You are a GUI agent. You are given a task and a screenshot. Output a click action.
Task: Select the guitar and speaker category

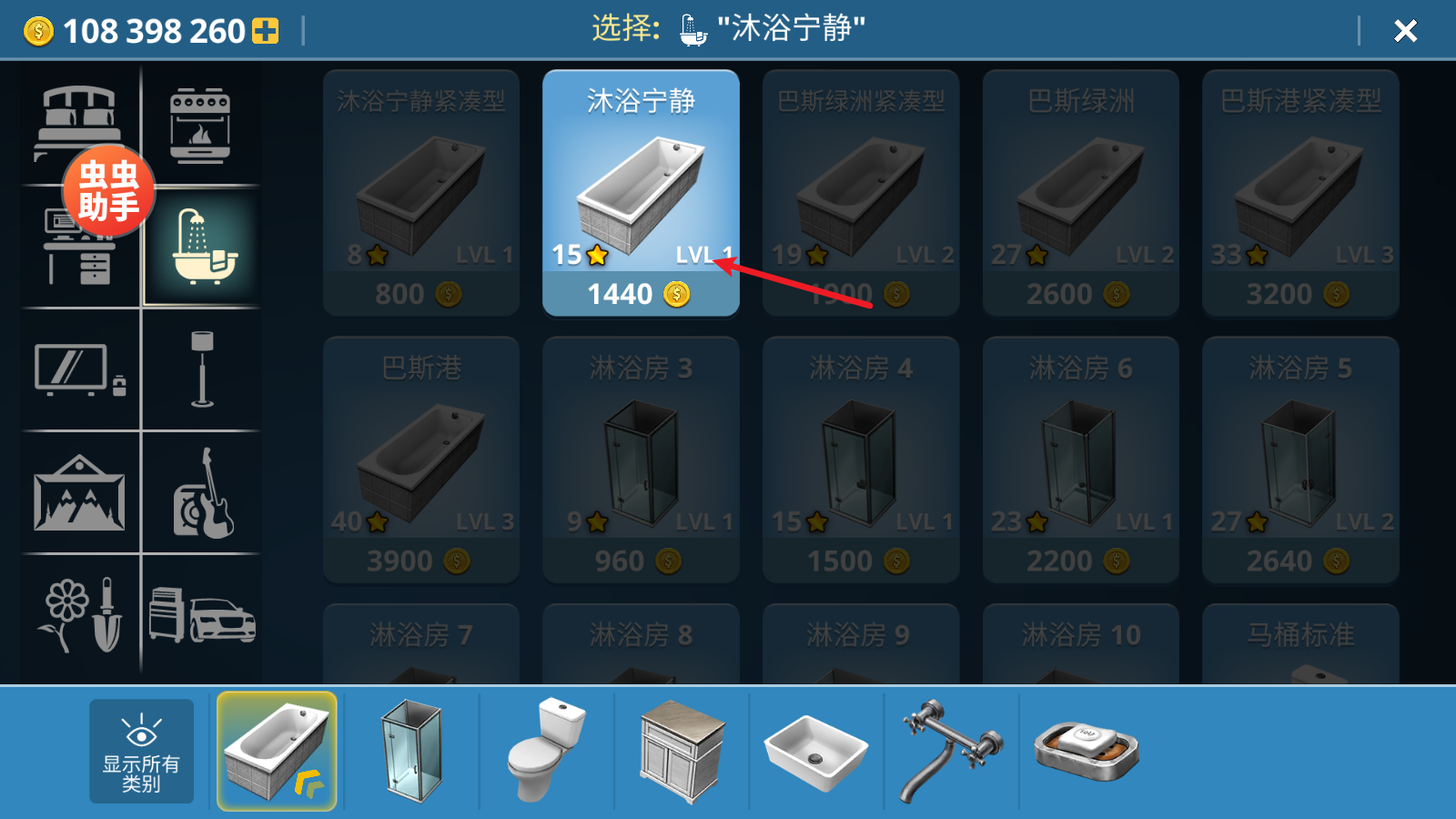point(204,492)
